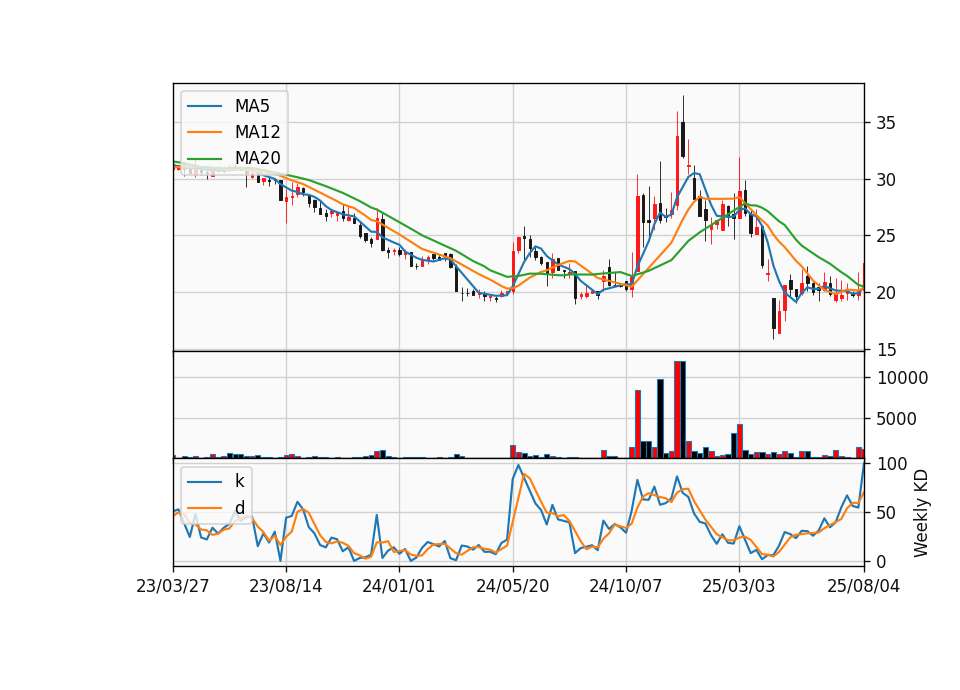Click the 24/10/07 date axis label
The width and height of the screenshot is (960, 690).
click(626, 586)
